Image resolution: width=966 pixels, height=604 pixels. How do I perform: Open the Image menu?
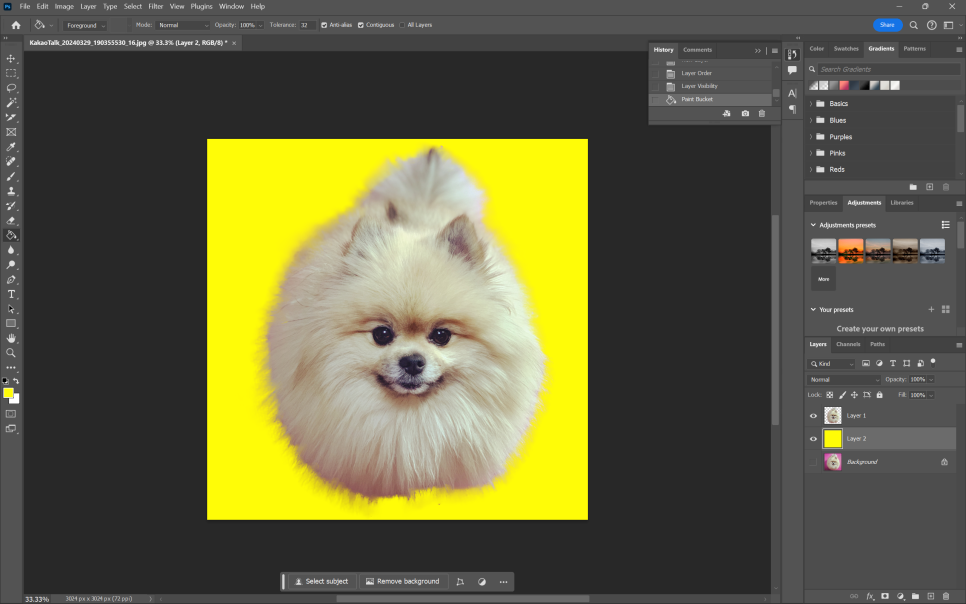coord(64,7)
